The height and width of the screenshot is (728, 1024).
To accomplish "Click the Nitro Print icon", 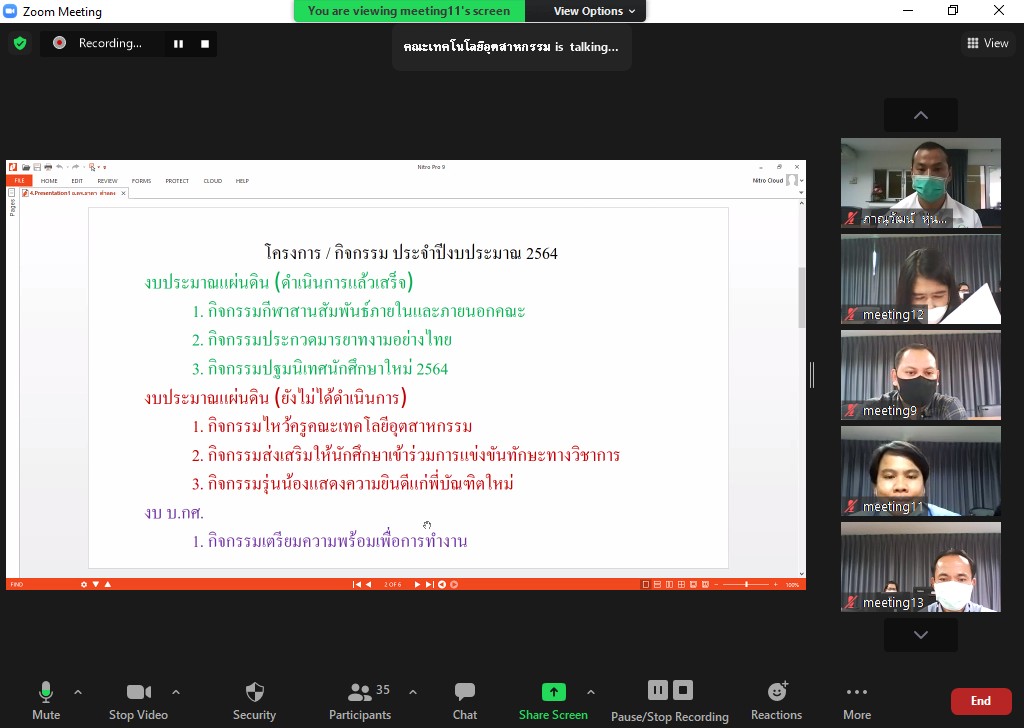I will click(48, 167).
